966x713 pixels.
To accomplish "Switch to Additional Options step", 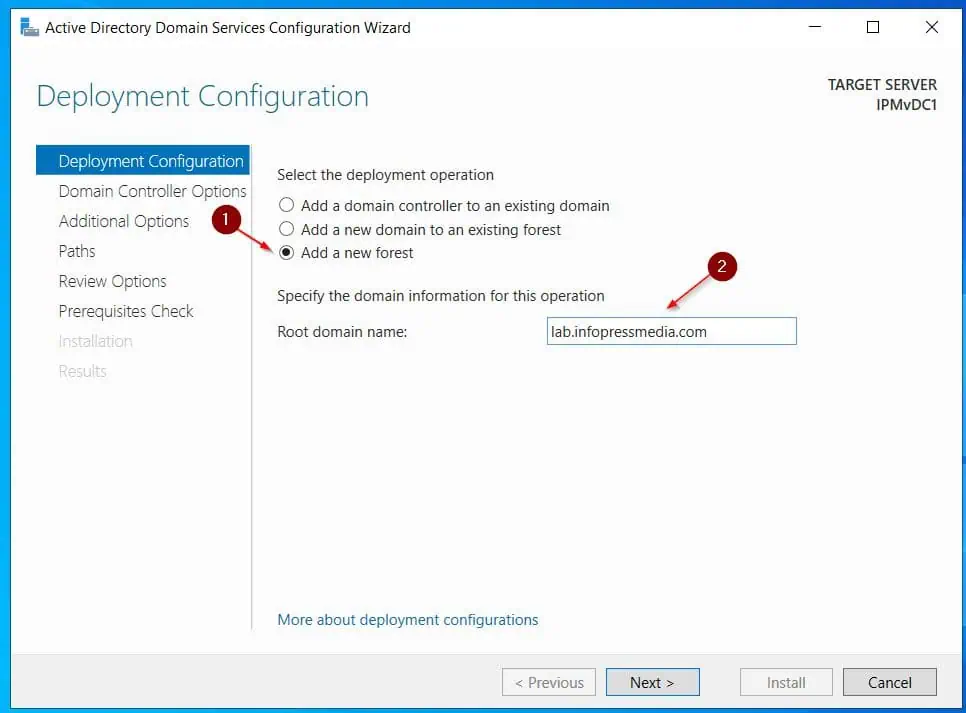I will point(124,221).
